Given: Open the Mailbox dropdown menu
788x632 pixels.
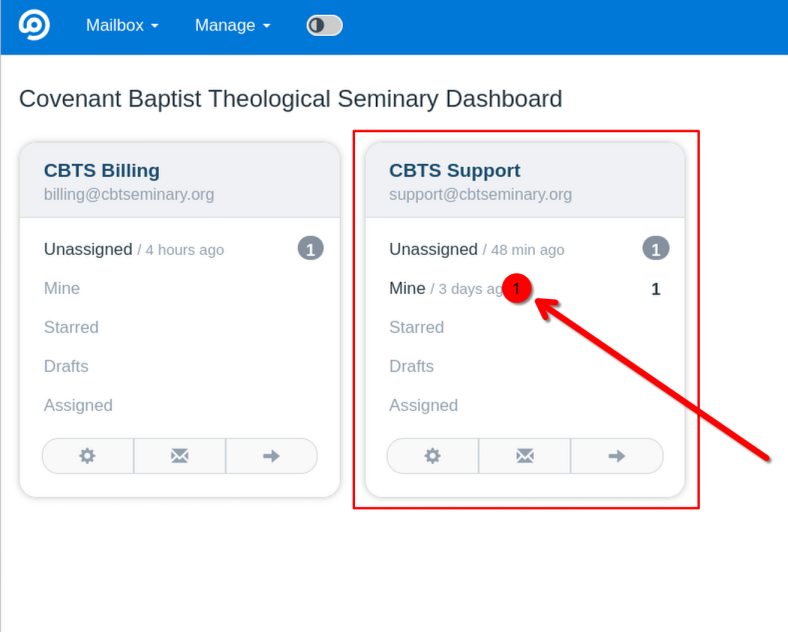Looking at the screenshot, I should [122, 25].
